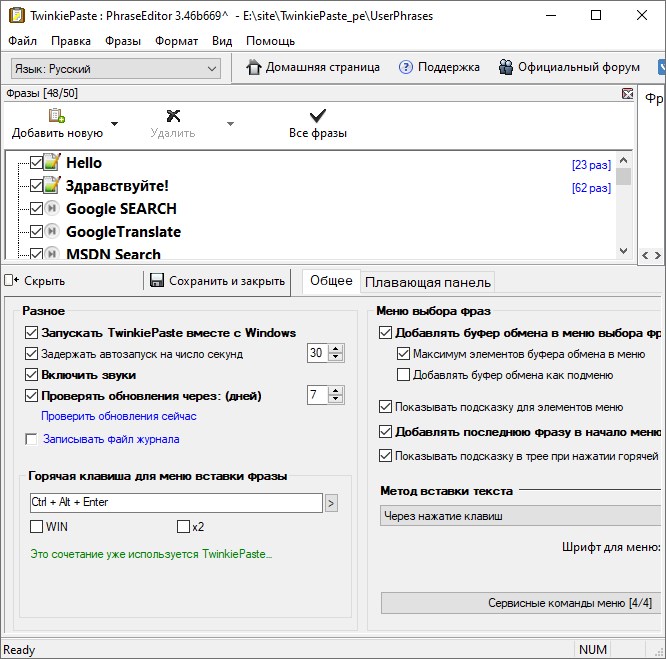
Task: Decrease update check days spinner down
Action: (336, 400)
